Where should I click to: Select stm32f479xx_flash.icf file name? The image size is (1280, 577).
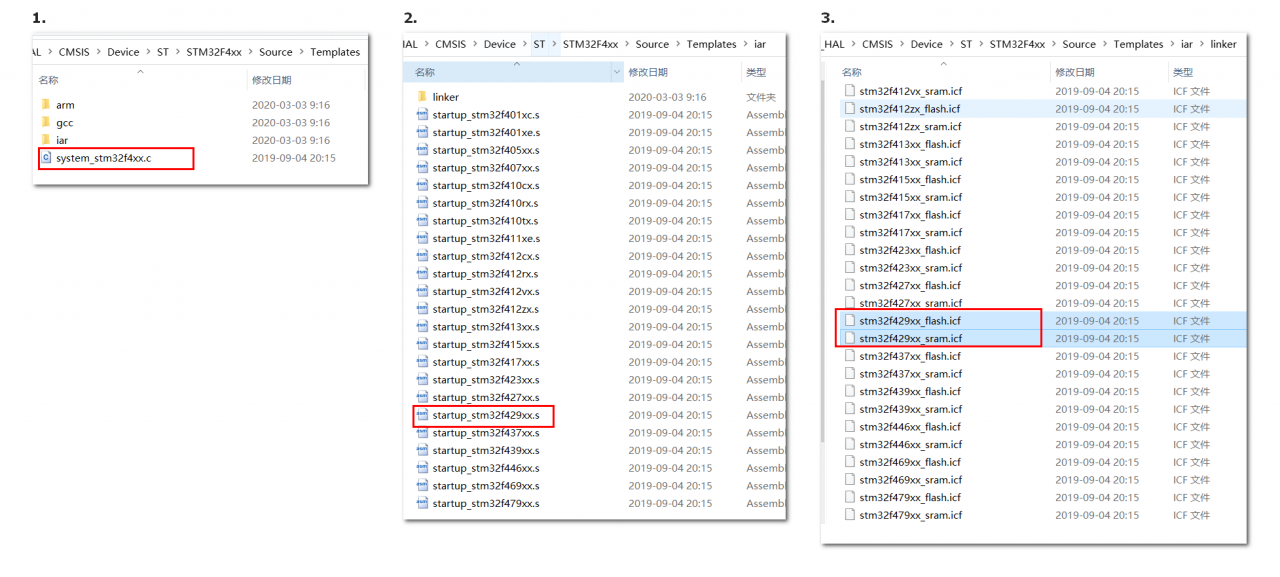coord(910,497)
